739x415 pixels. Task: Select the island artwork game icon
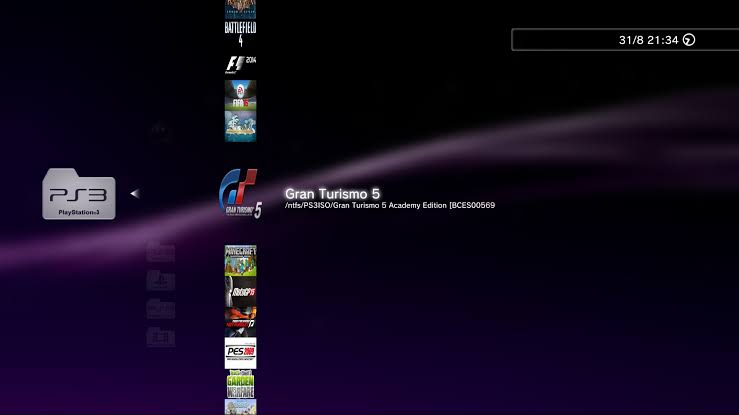240,126
